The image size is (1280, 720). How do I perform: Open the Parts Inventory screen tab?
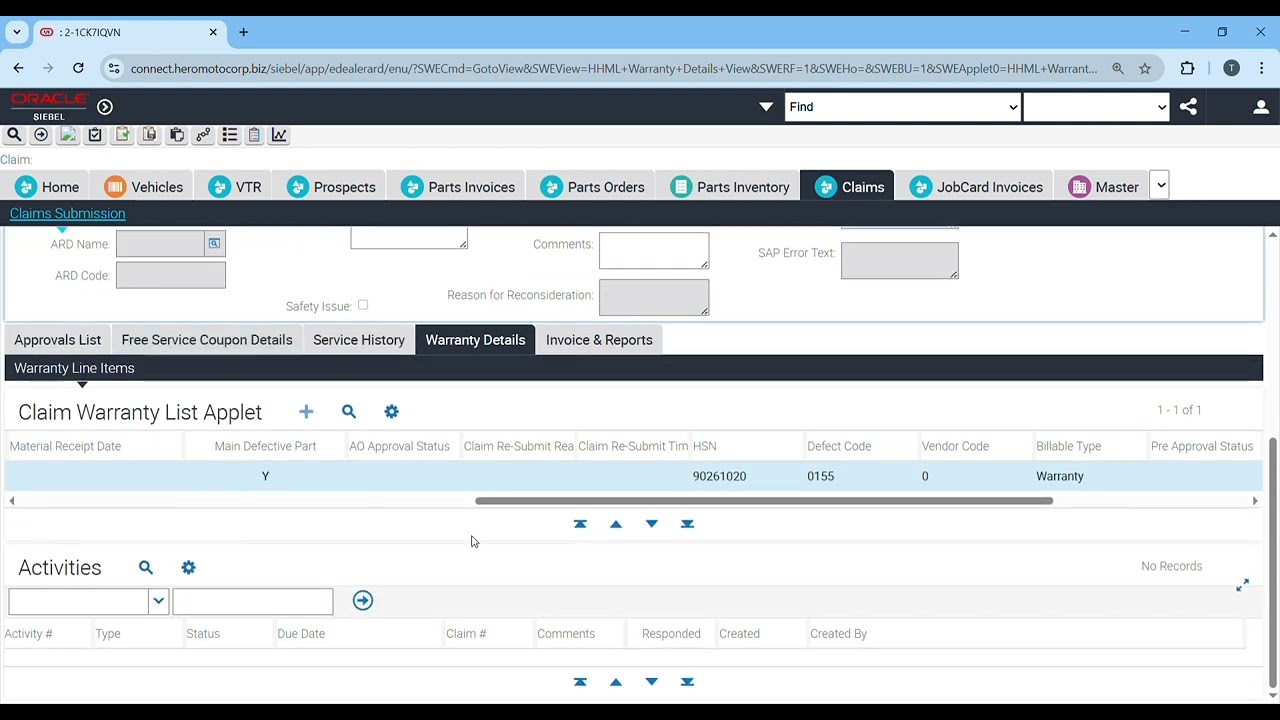coord(731,187)
